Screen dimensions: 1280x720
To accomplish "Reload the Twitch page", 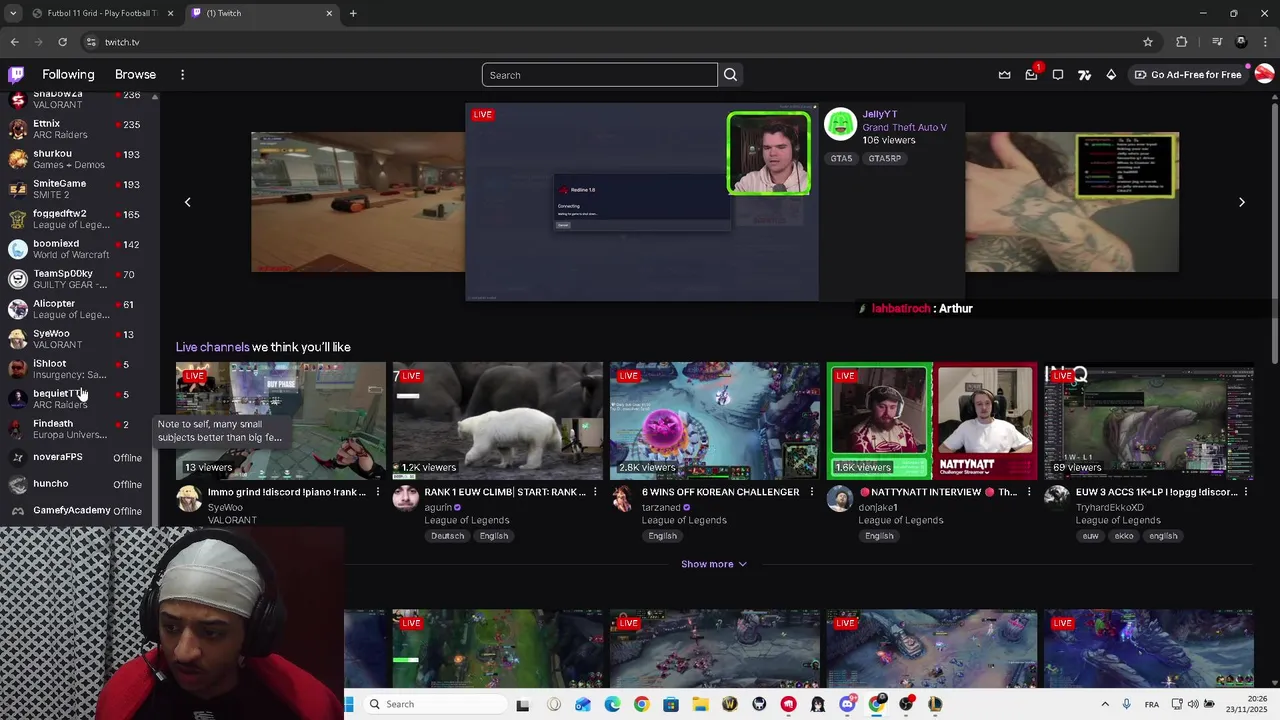I will click(62, 42).
